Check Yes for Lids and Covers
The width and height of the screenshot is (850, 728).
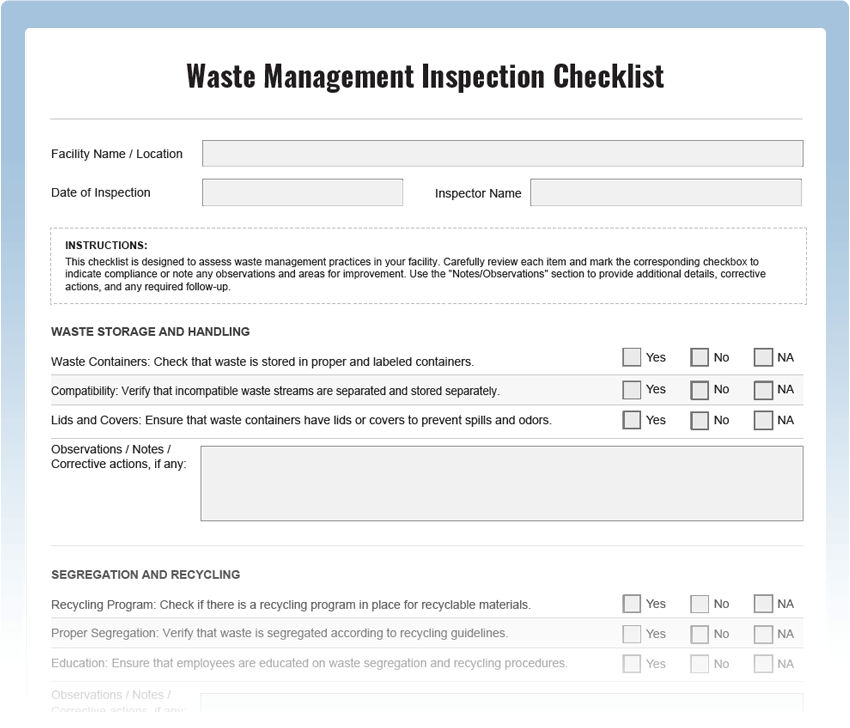(x=632, y=420)
